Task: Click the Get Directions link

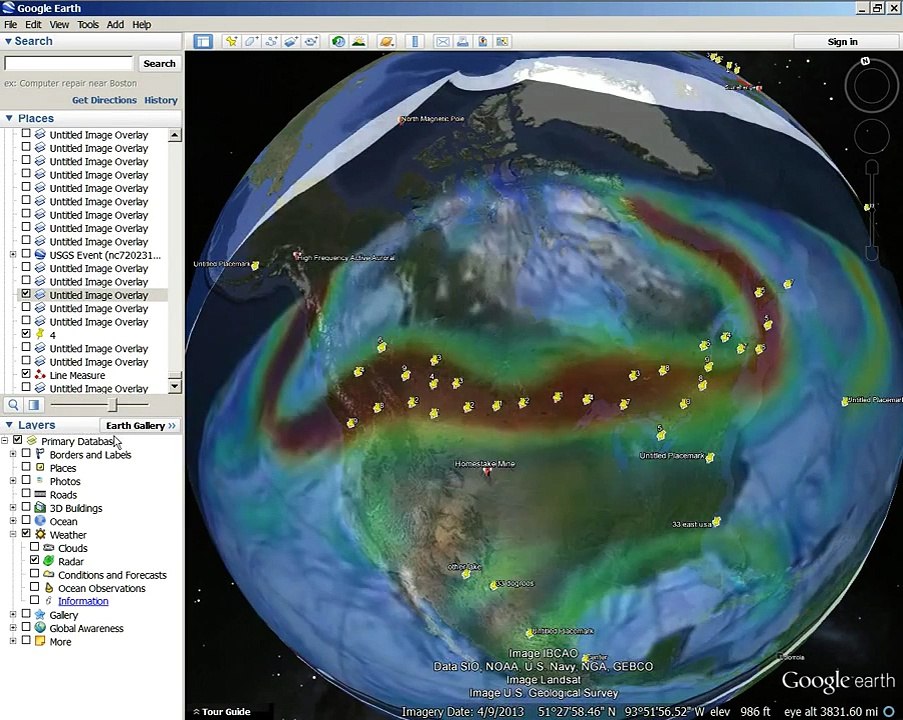Action: (x=104, y=100)
